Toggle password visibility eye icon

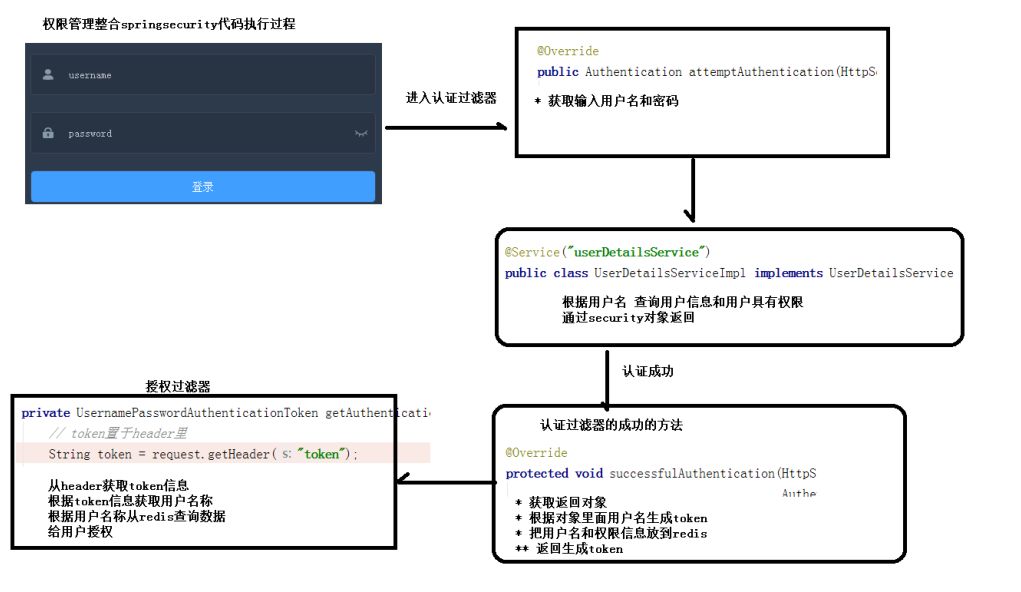361,134
